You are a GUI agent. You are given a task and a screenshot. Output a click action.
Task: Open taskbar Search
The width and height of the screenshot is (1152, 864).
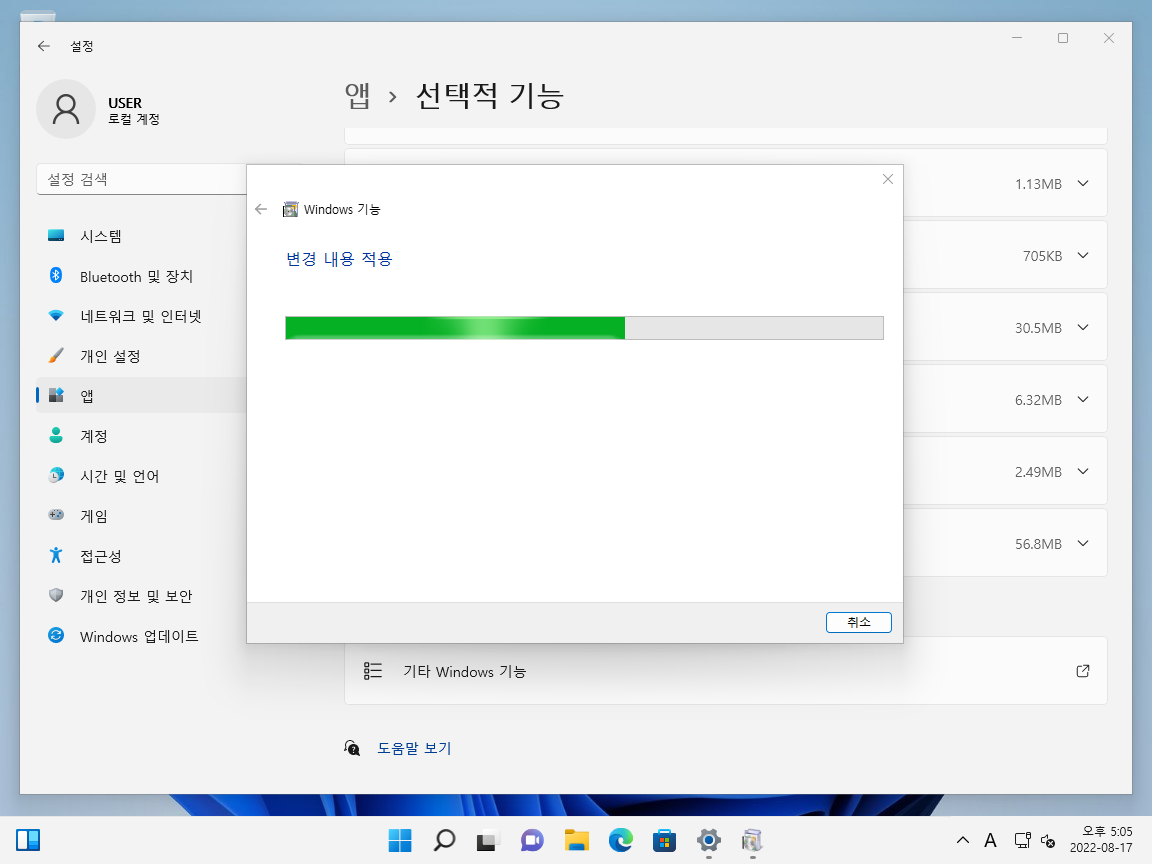coord(444,840)
